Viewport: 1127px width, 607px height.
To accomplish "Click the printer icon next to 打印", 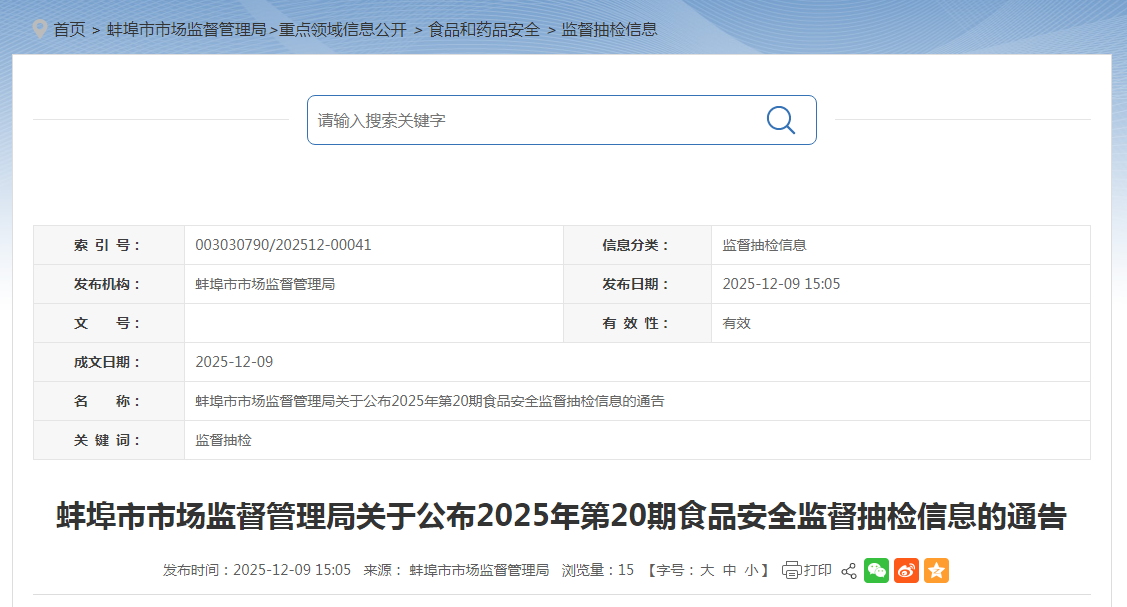I will [x=793, y=570].
